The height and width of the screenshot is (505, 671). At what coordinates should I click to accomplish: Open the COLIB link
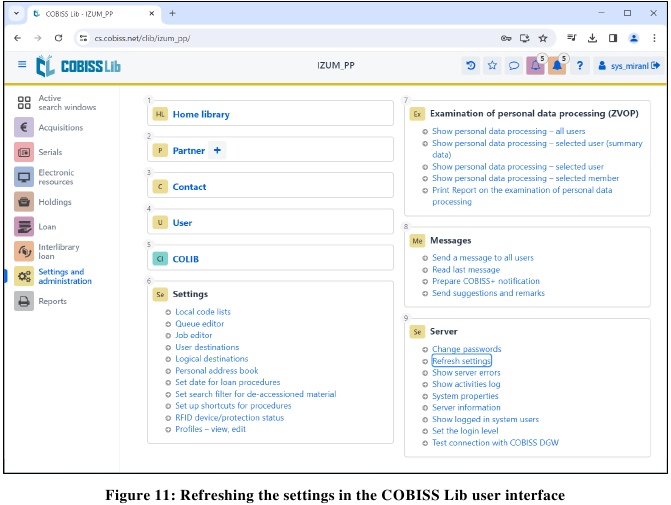coord(186,259)
